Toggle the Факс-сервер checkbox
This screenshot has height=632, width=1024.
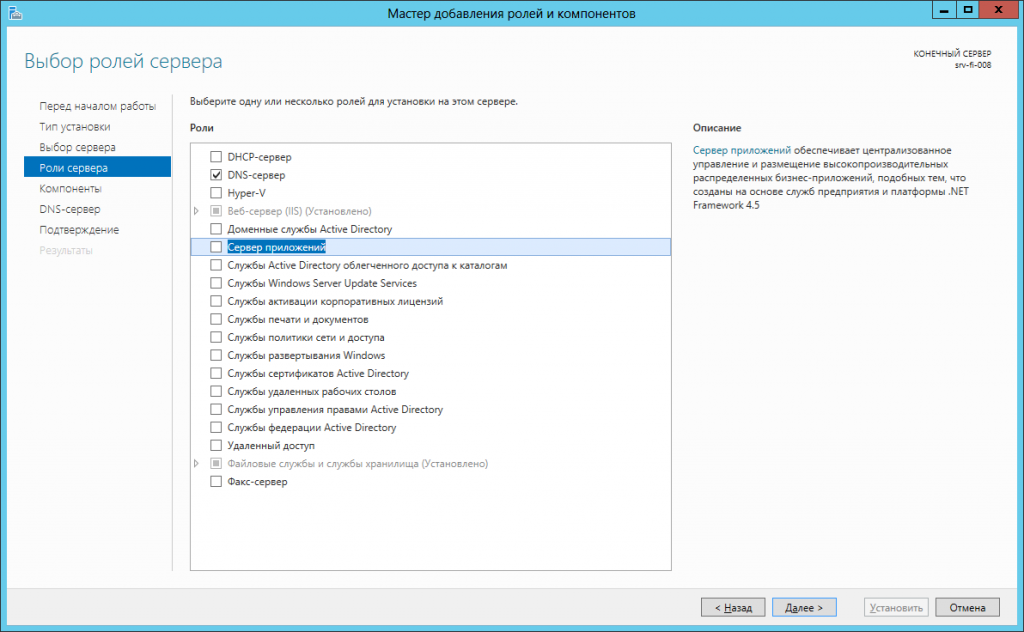[215, 482]
